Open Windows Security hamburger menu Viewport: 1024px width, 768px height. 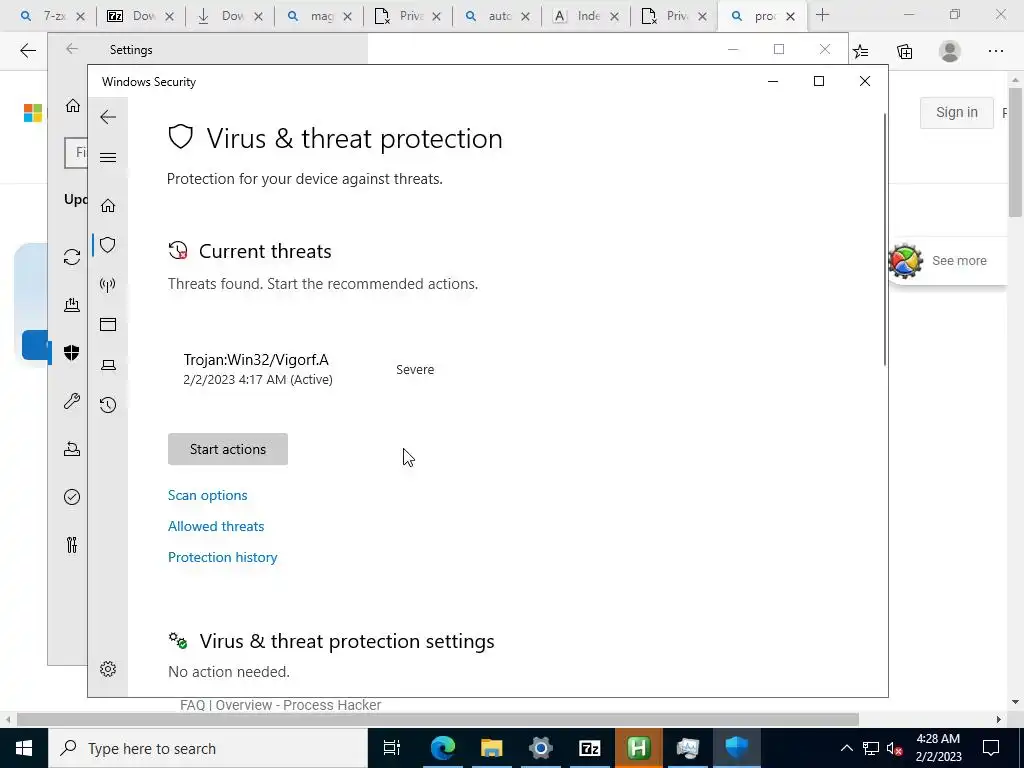[x=108, y=157]
